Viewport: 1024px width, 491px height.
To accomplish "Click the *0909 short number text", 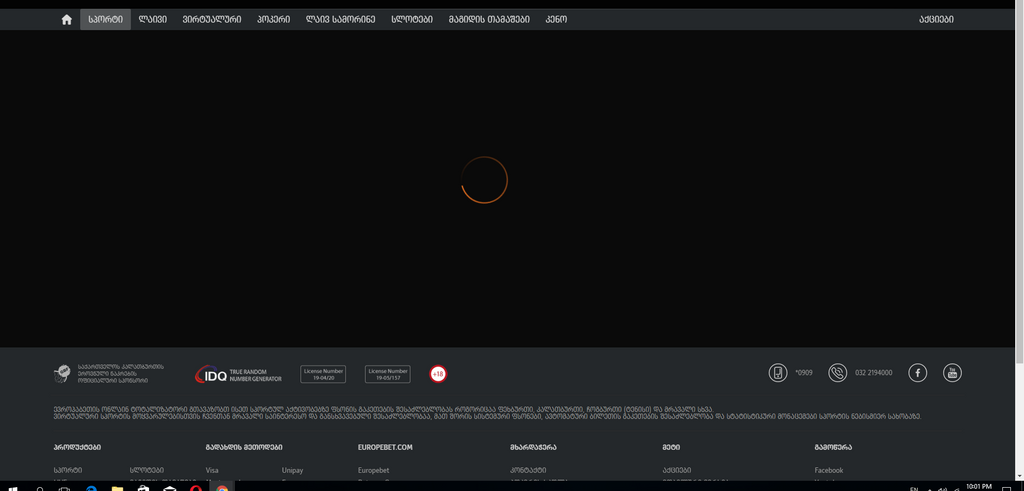I will pyautogui.click(x=804, y=373).
